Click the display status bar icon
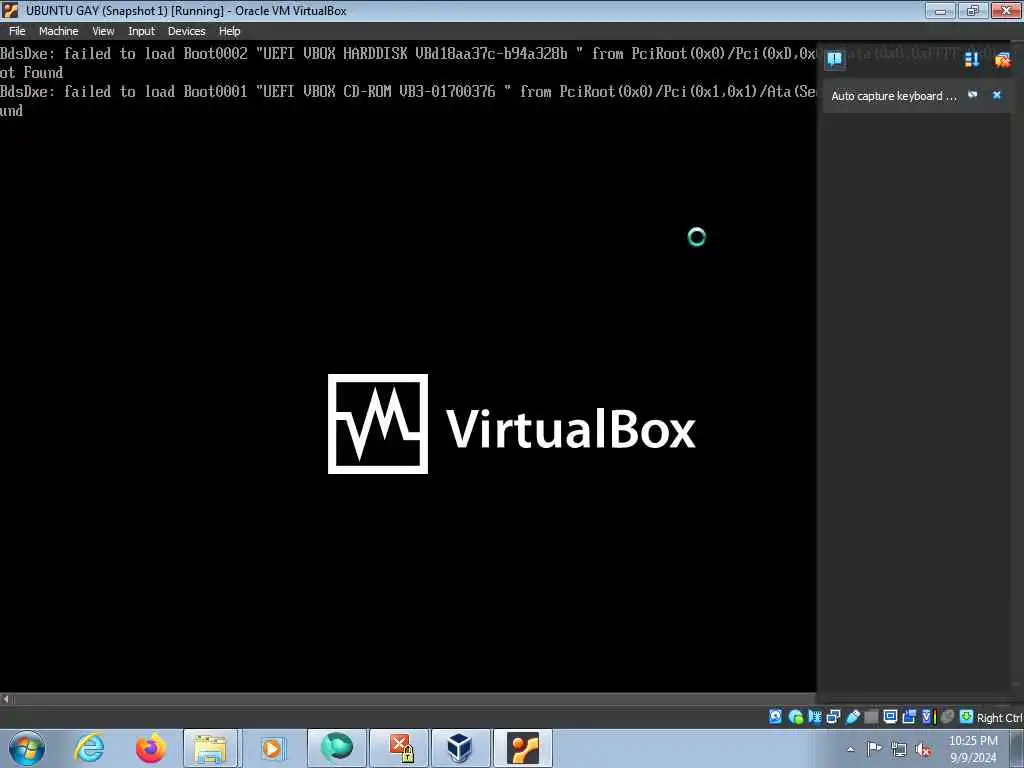Image resolution: width=1024 pixels, height=768 pixels. click(x=890, y=716)
